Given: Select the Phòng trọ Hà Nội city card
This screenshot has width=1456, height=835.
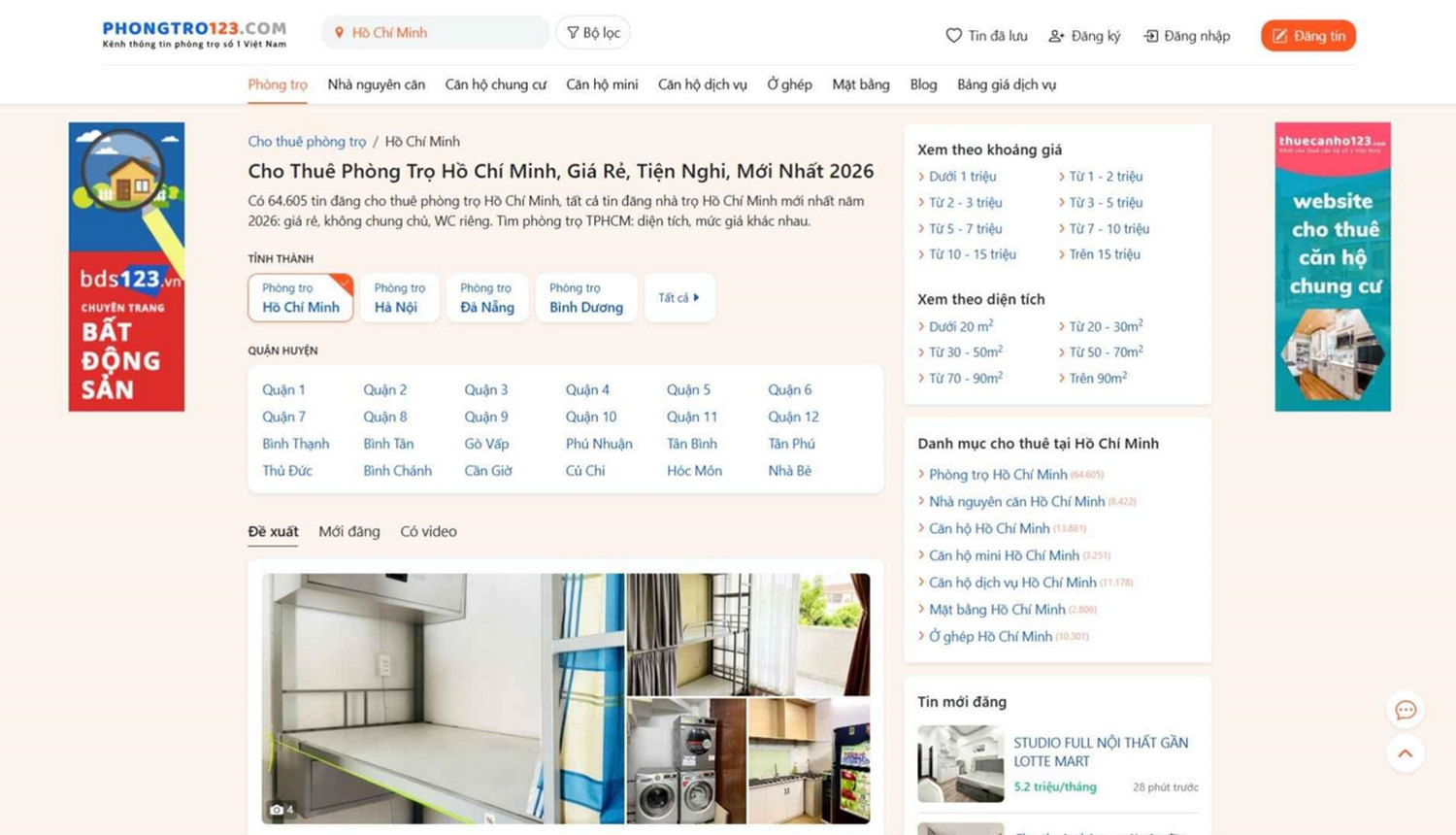Looking at the screenshot, I should 400,297.
